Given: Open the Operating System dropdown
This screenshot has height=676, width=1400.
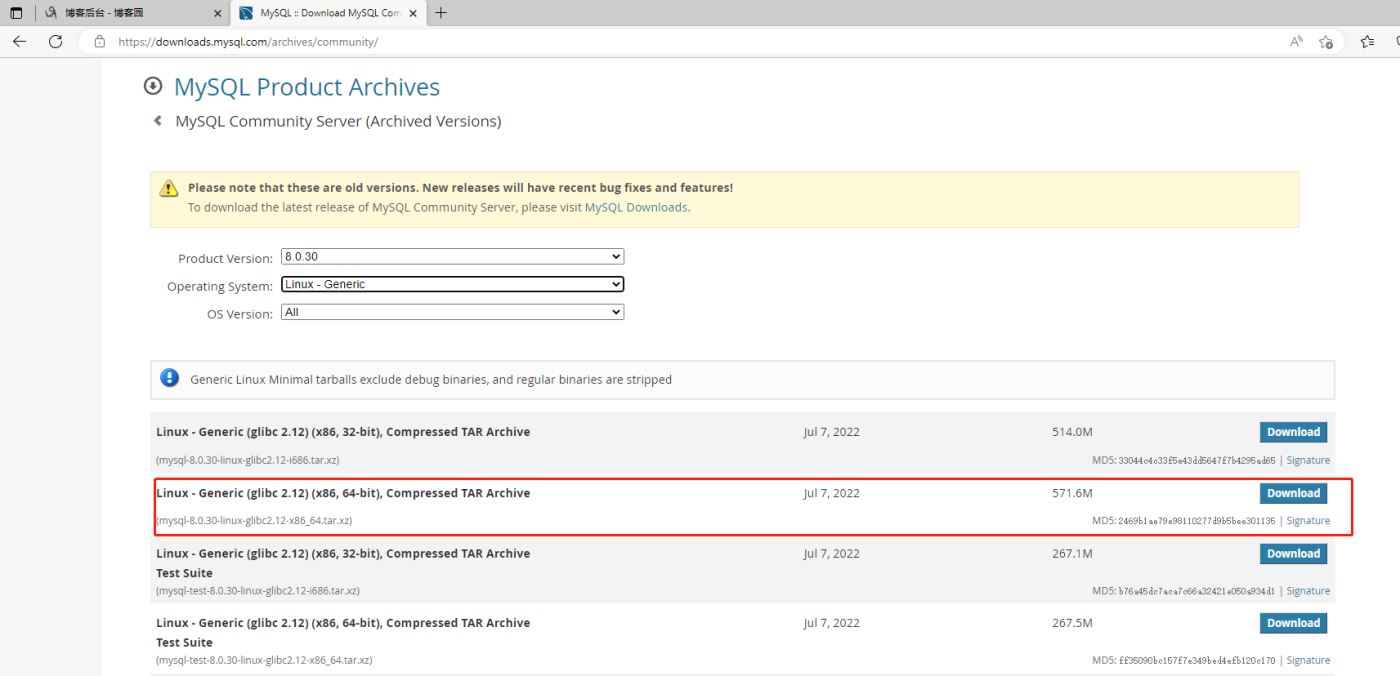Looking at the screenshot, I should (453, 285).
